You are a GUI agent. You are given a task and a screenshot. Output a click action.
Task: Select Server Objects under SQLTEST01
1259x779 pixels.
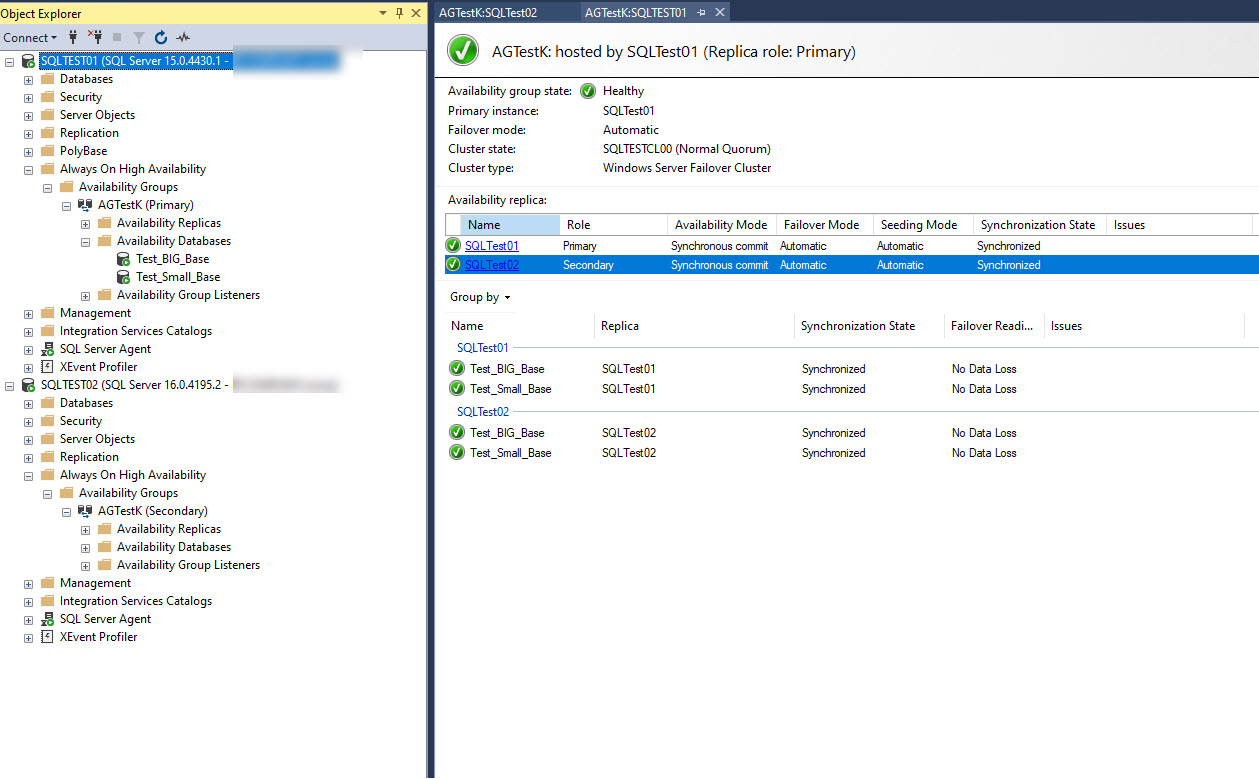pyautogui.click(x=97, y=115)
